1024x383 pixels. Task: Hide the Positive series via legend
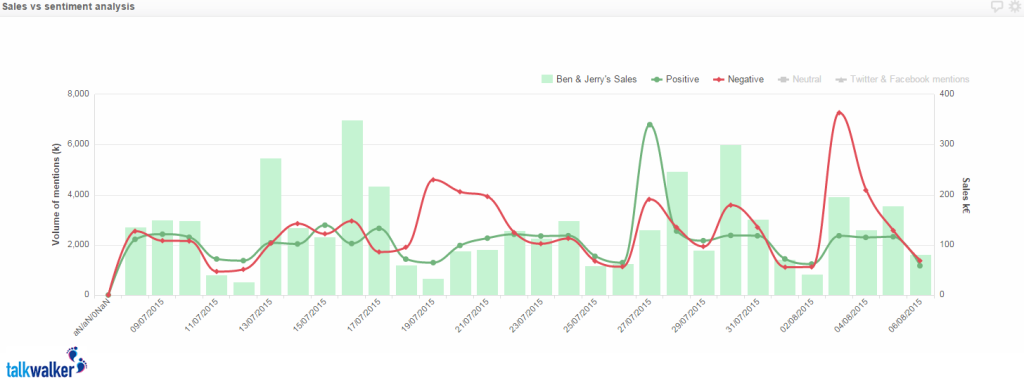tap(675, 79)
